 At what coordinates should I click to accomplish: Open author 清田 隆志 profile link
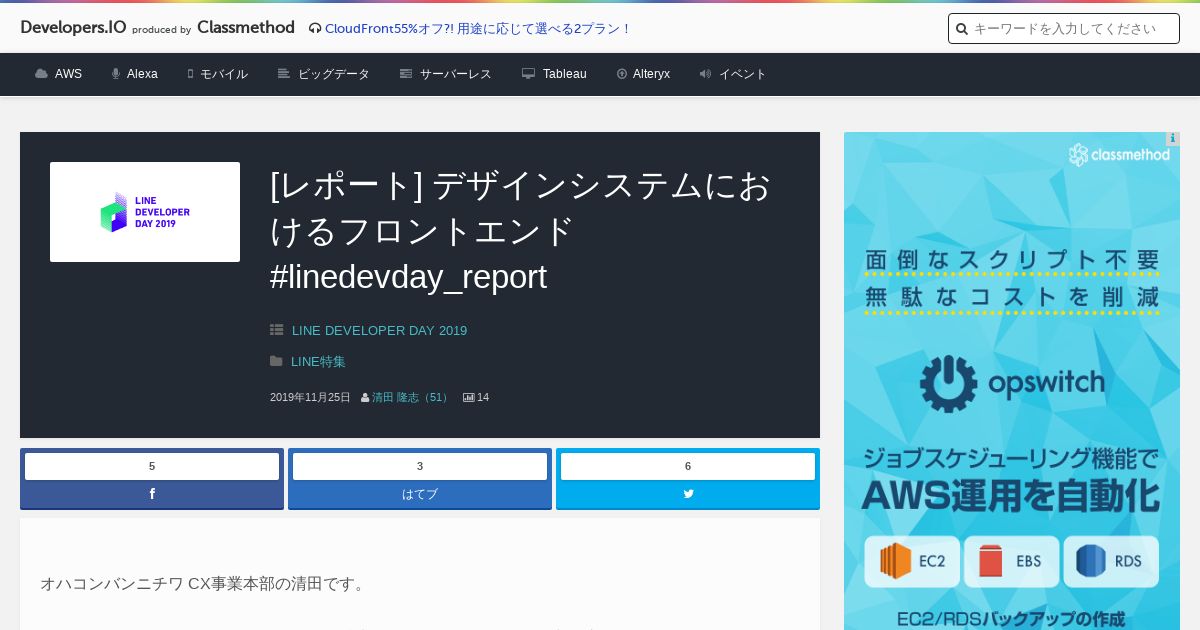tap(412, 397)
